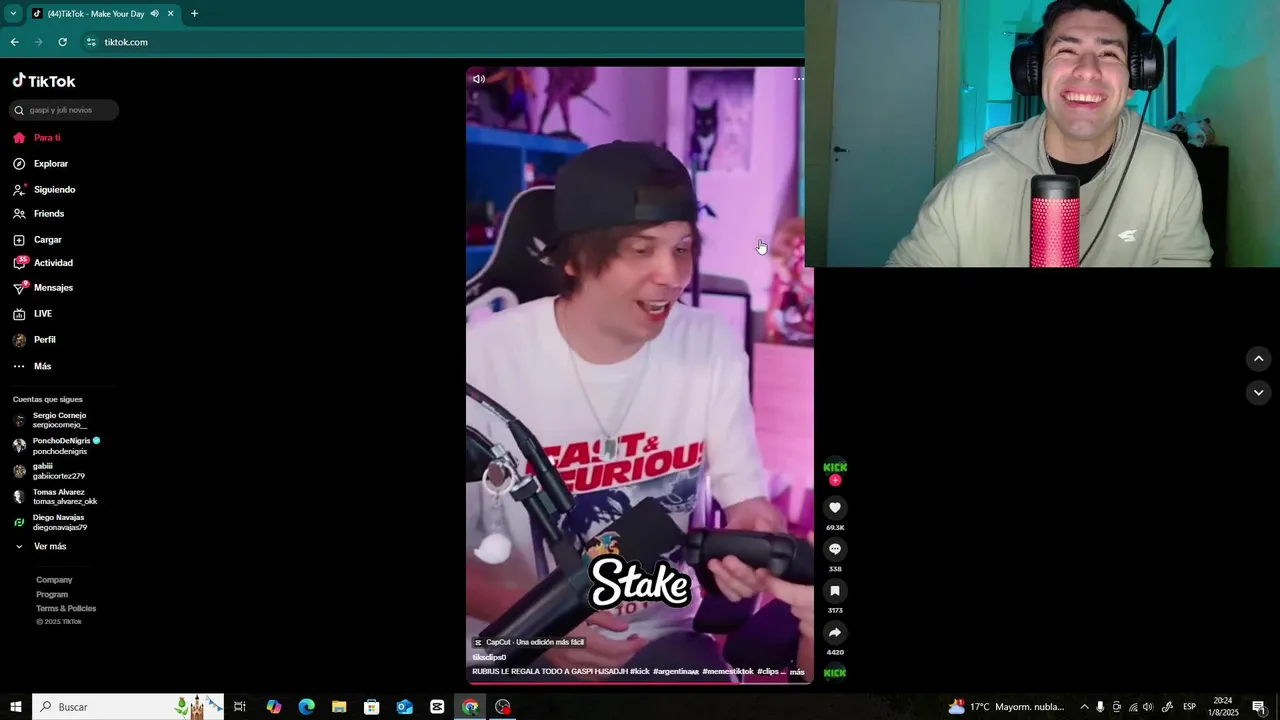Open Outlook from the taskbar
This screenshot has width=1280, height=720.
click(404, 707)
